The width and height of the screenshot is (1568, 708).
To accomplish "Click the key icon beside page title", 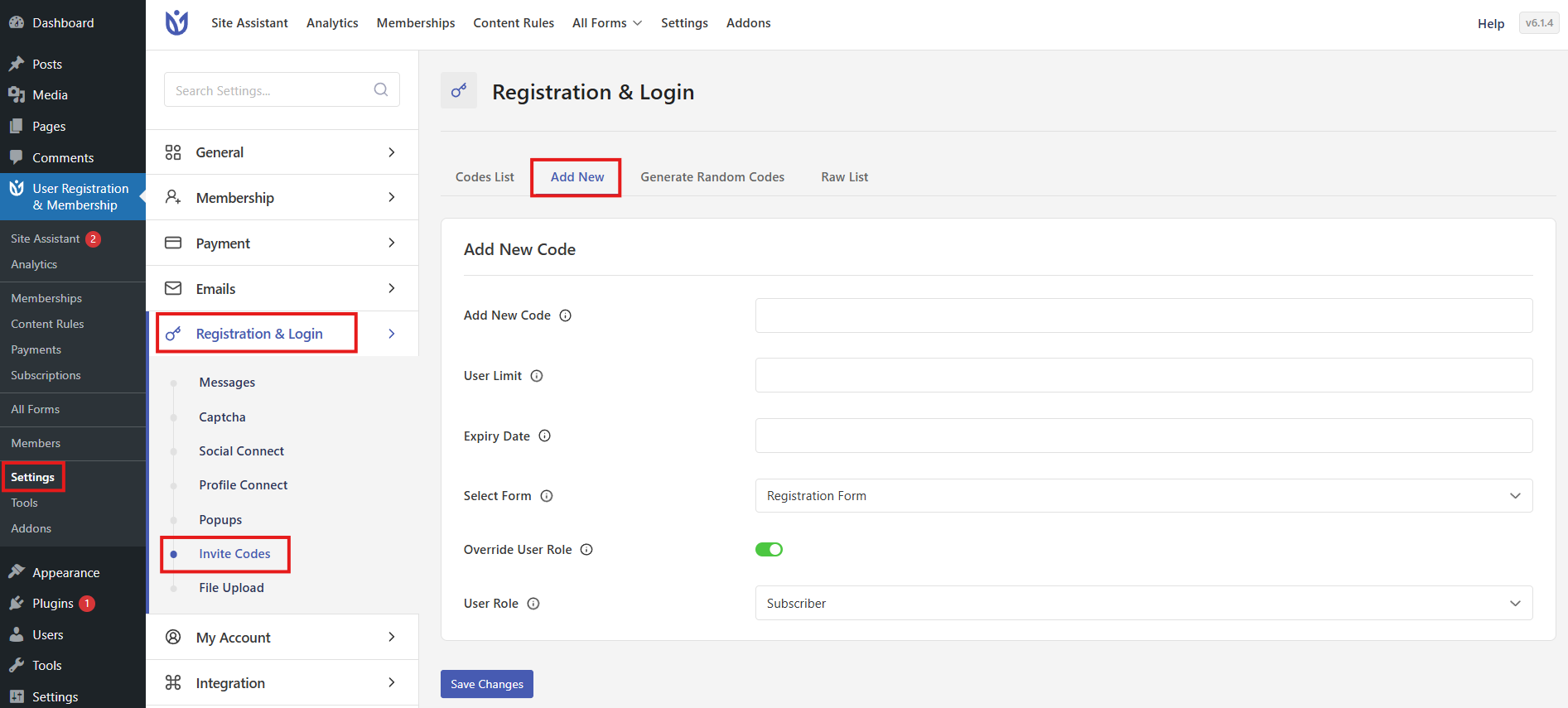I will point(459,90).
